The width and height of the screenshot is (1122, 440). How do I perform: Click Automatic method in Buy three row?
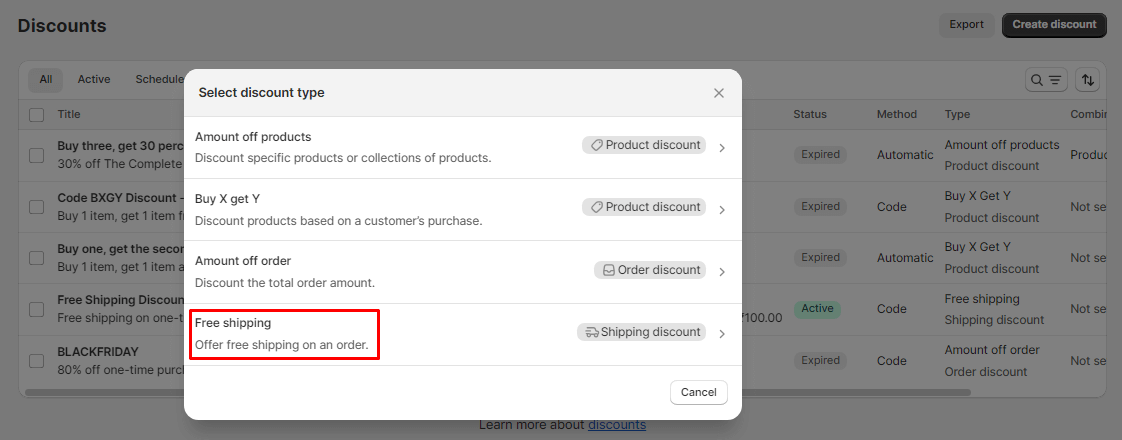click(905, 155)
